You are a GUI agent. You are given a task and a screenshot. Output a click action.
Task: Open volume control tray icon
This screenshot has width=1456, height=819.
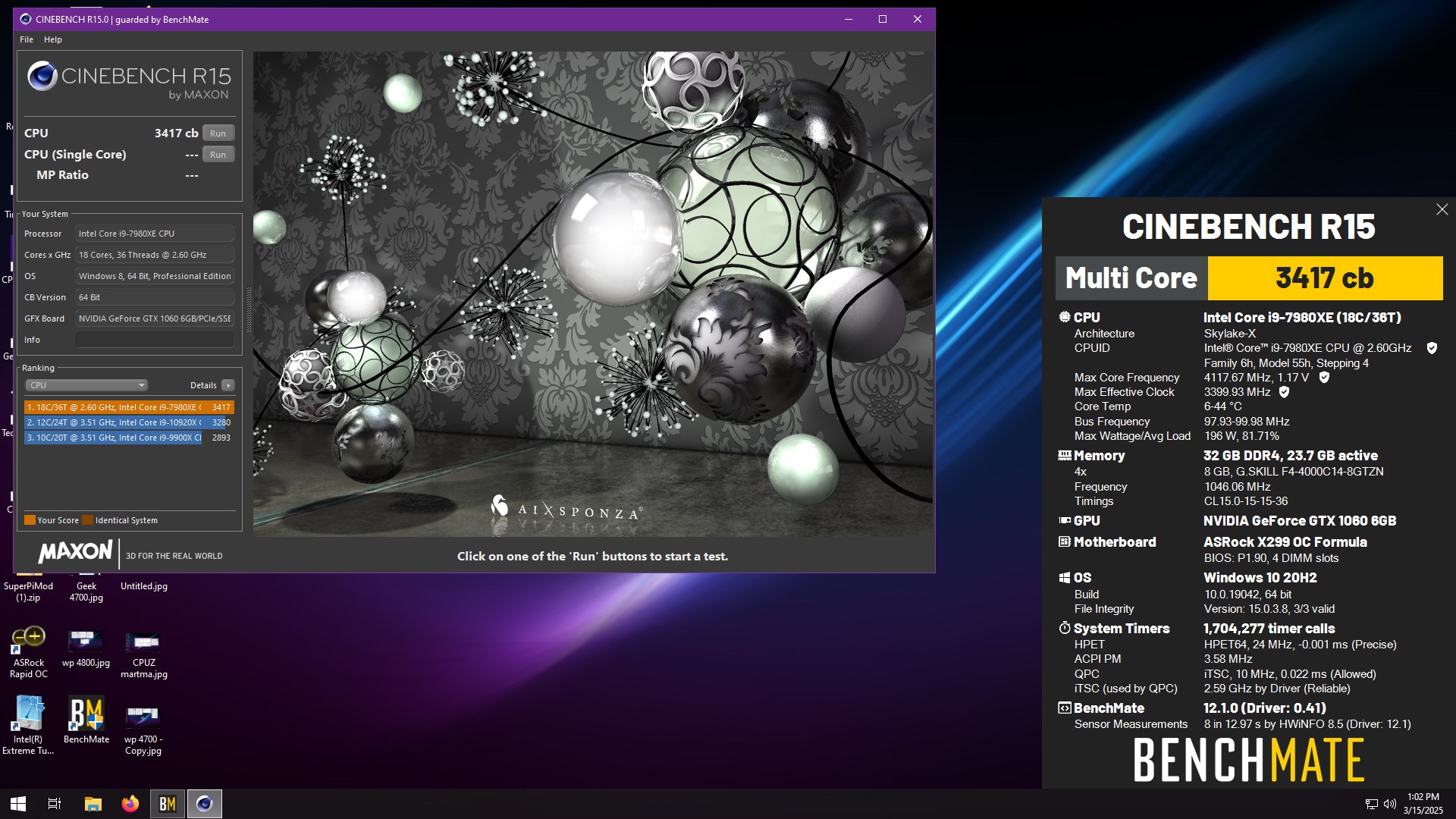[1390, 804]
